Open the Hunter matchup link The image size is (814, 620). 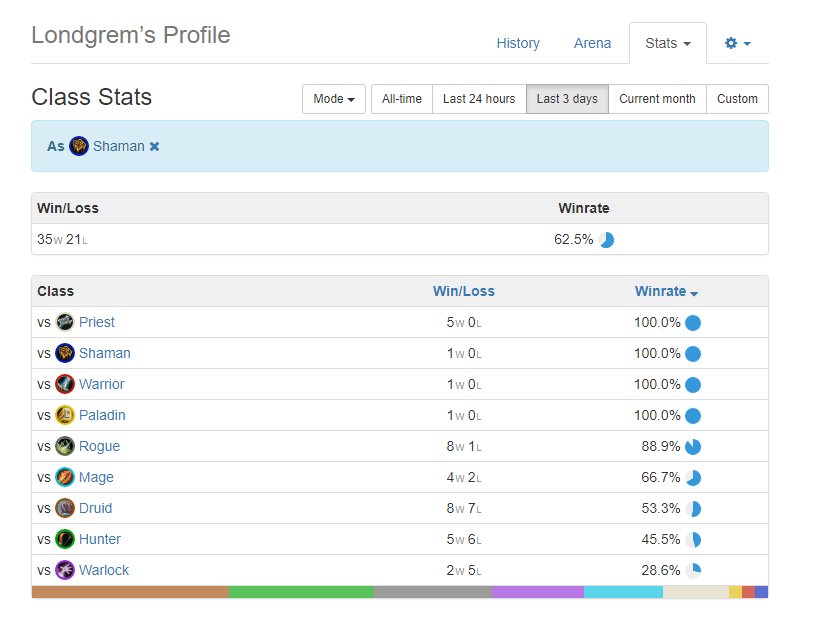click(100, 539)
